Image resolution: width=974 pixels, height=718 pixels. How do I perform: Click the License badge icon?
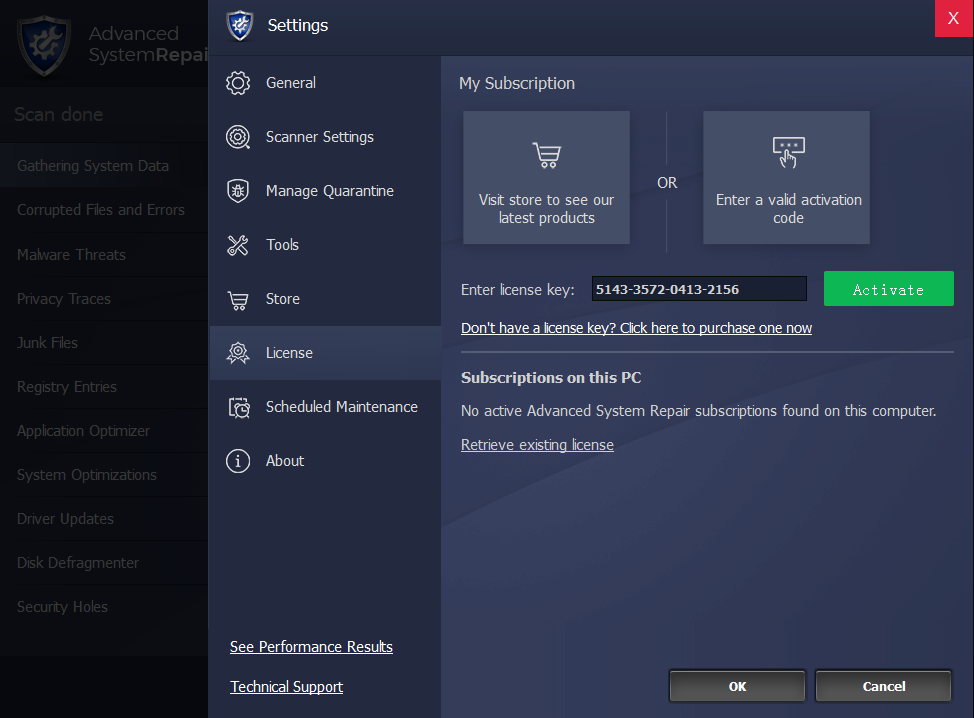click(x=238, y=353)
